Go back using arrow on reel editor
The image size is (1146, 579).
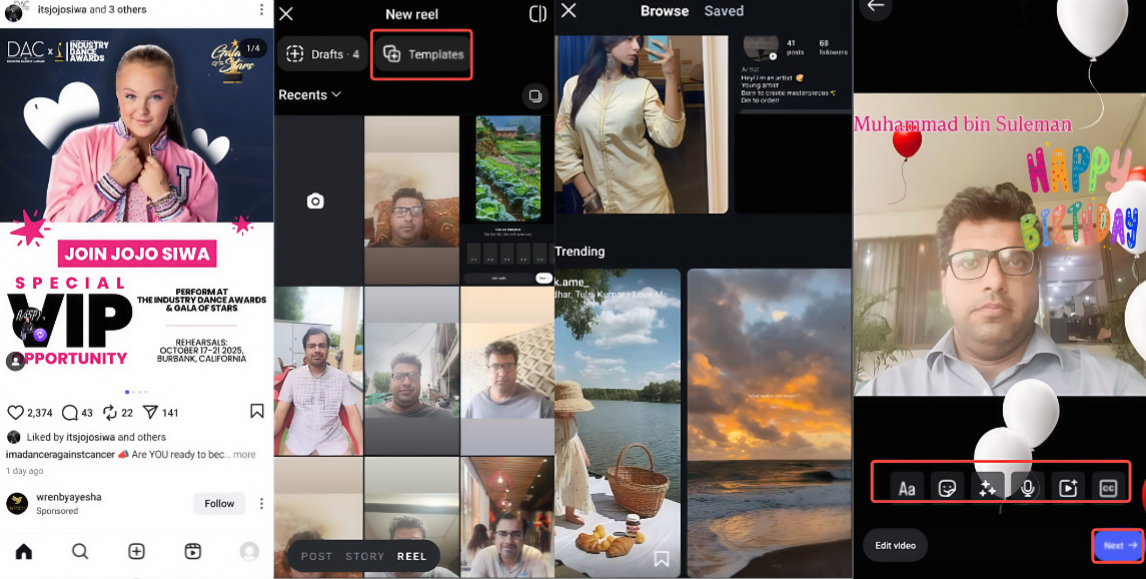[875, 6]
